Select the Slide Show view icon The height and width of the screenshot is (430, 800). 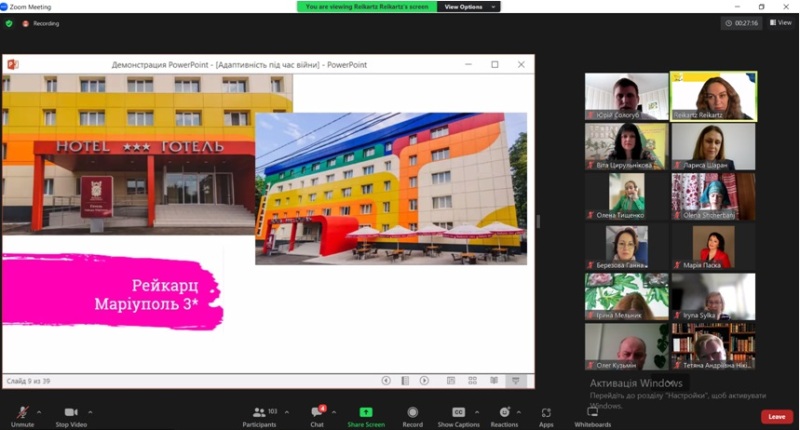tap(516, 381)
